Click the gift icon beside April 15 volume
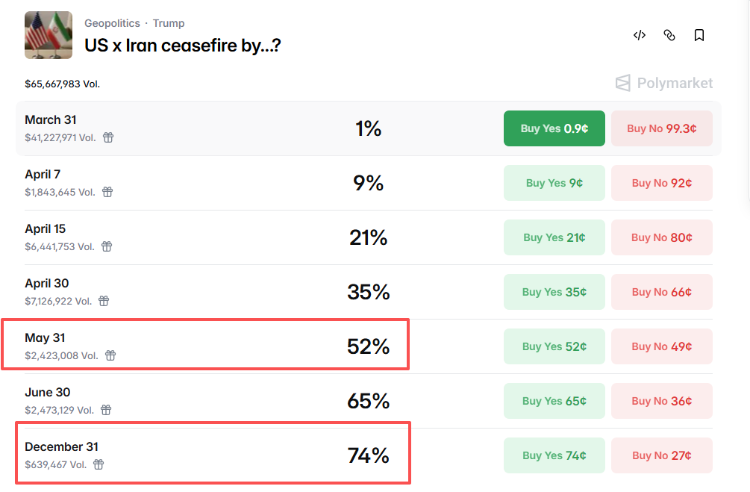 click(x=106, y=246)
